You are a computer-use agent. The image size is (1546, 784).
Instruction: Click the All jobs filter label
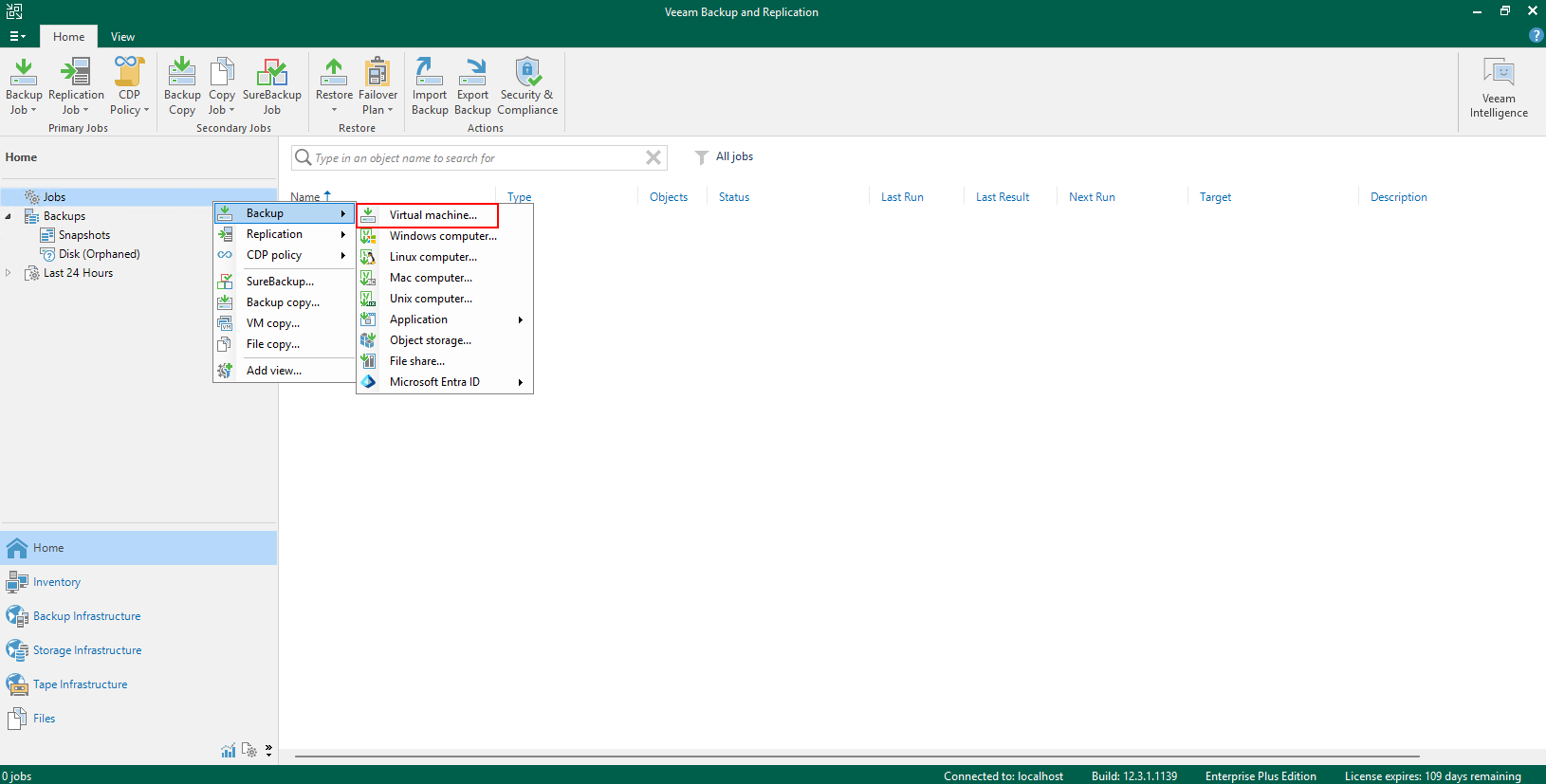734,156
